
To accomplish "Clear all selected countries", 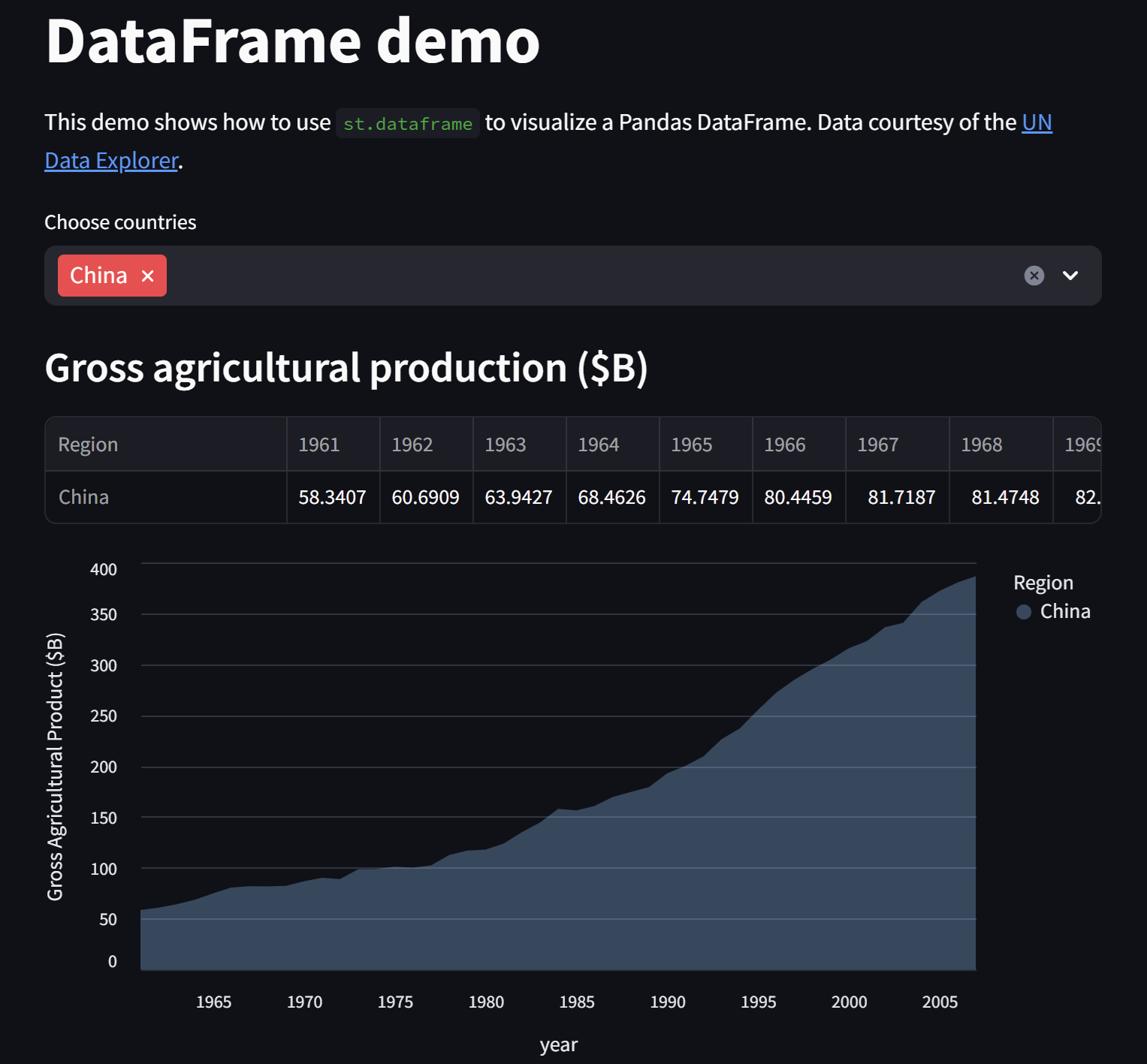I will [x=1034, y=276].
